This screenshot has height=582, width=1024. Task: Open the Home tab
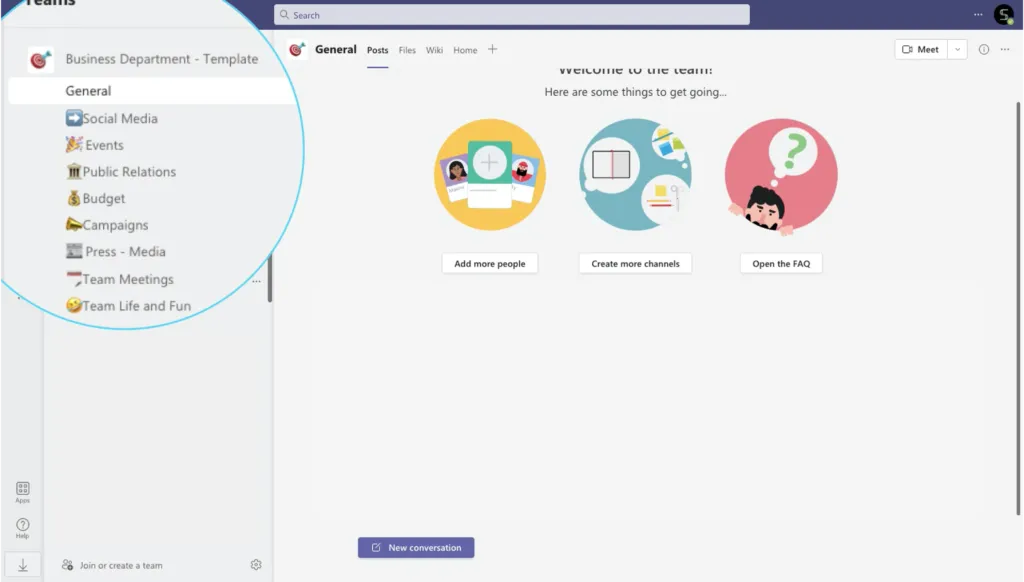pos(465,50)
